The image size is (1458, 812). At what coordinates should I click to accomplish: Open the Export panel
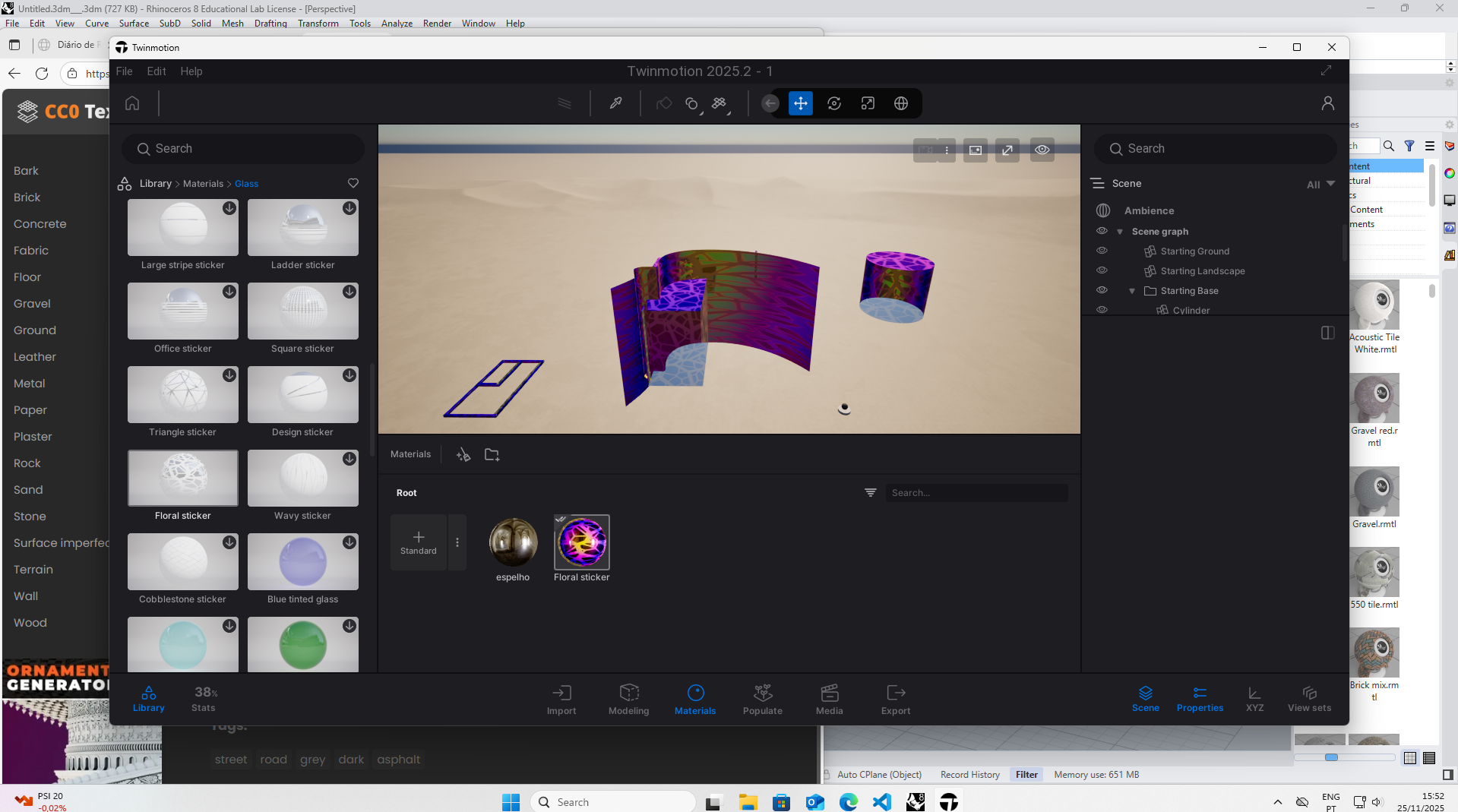tap(895, 698)
